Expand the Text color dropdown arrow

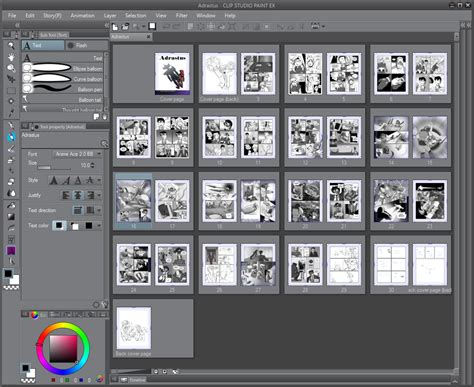point(99,225)
